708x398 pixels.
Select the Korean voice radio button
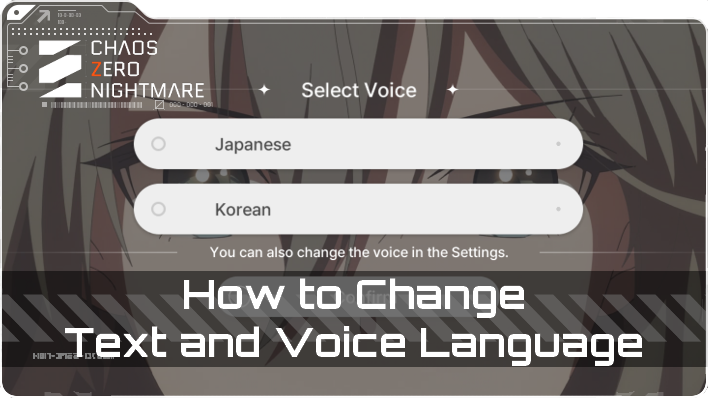(x=158, y=209)
